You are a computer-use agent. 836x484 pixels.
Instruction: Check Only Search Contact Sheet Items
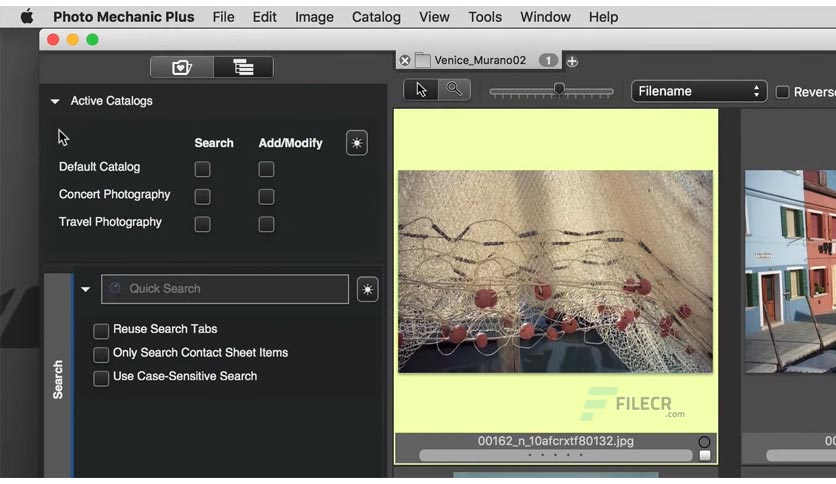point(101,354)
